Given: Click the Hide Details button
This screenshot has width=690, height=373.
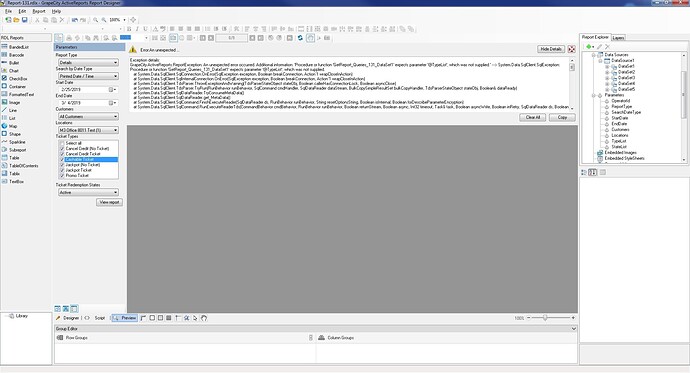Looking at the screenshot, I should pos(551,49).
